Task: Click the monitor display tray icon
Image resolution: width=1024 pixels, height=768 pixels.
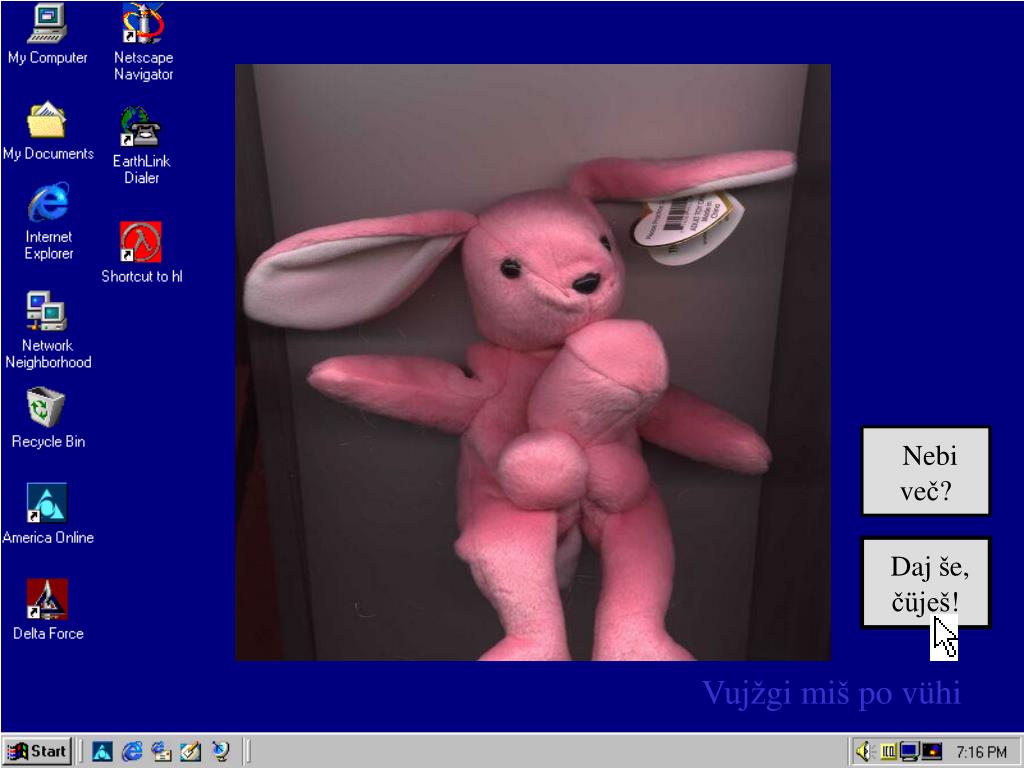Action: click(x=909, y=752)
